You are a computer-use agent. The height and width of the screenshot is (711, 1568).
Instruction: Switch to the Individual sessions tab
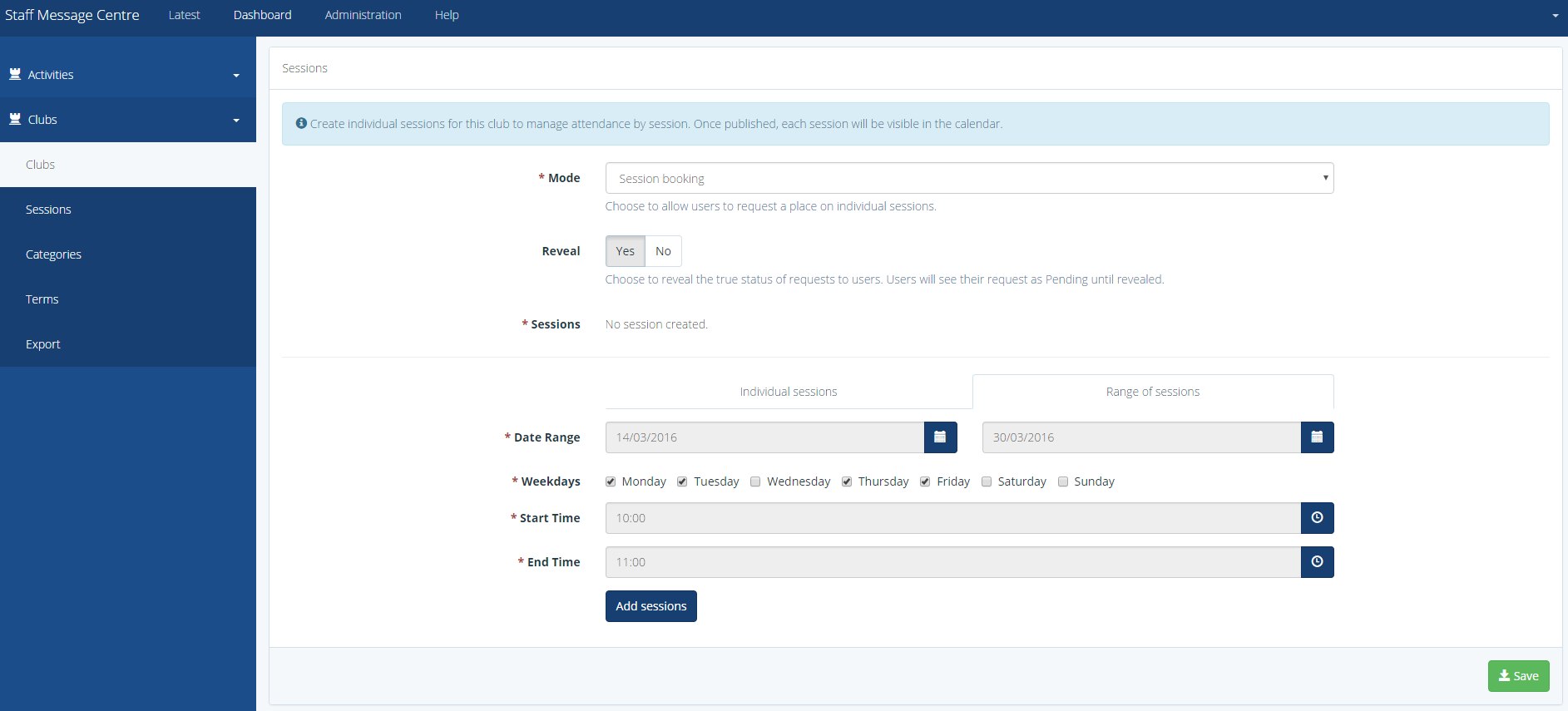click(789, 392)
